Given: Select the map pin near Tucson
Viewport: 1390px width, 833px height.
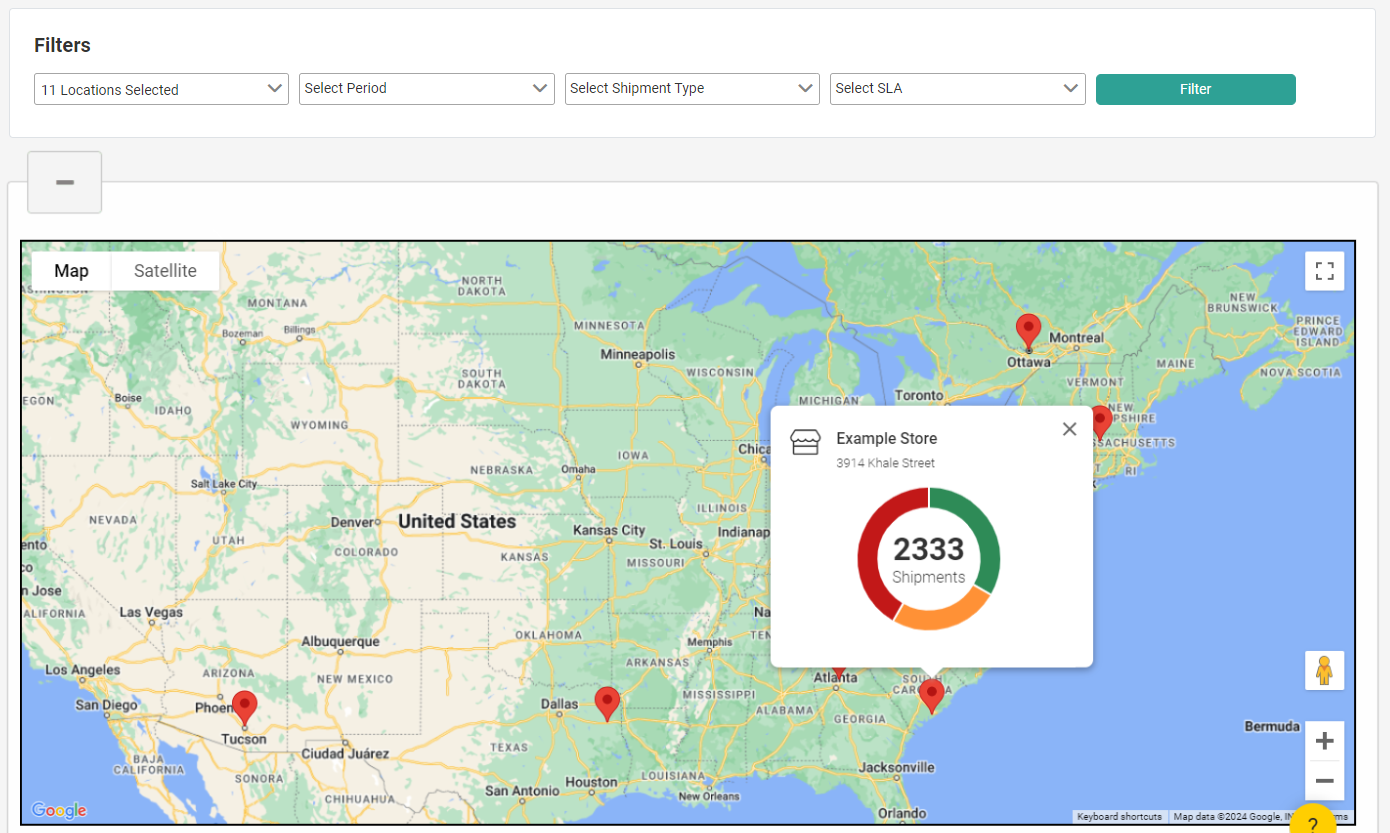Looking at the screenshot, I should click(245, 707).
